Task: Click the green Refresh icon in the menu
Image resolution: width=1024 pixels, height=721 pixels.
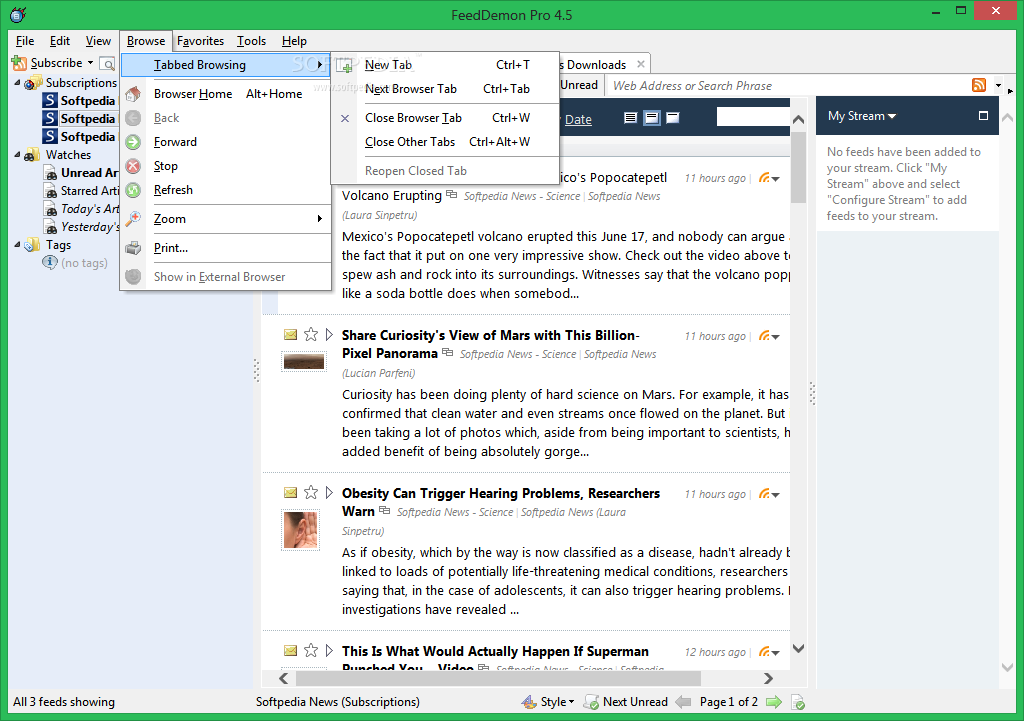Action: click(x=133, y=190)
